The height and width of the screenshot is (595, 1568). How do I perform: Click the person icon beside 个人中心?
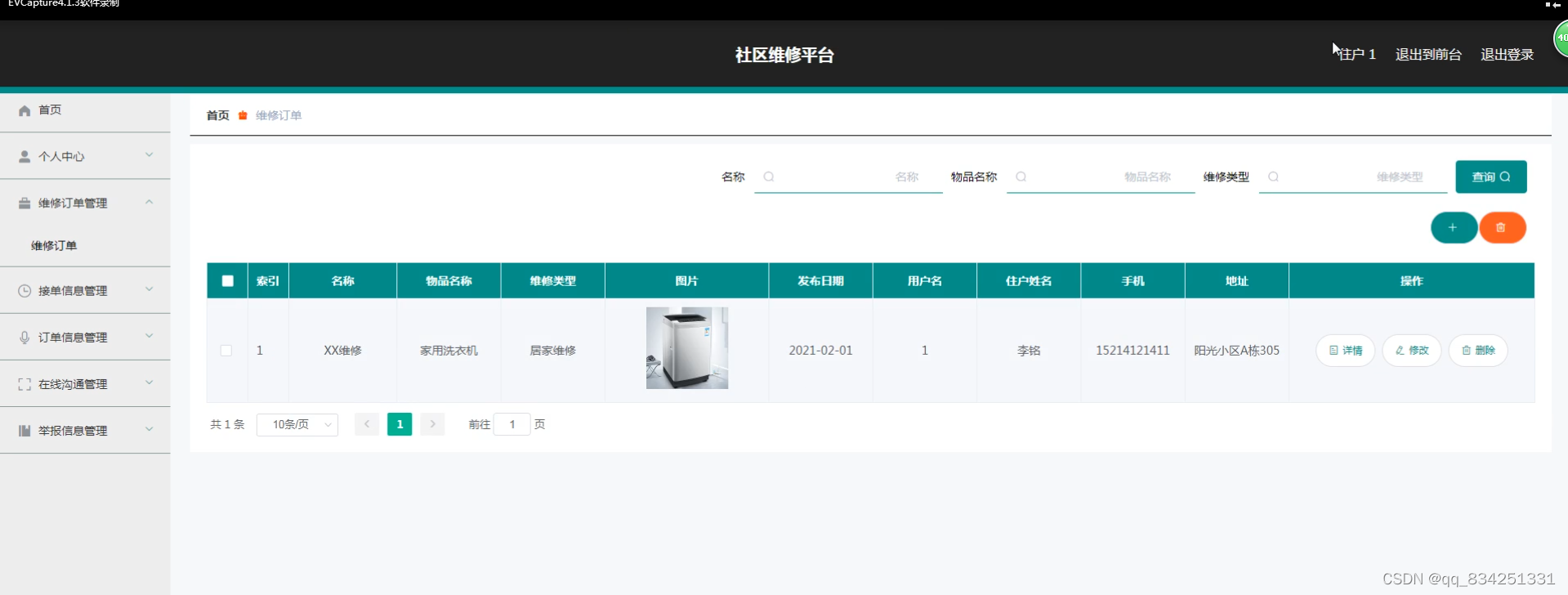tap(25, 156)
